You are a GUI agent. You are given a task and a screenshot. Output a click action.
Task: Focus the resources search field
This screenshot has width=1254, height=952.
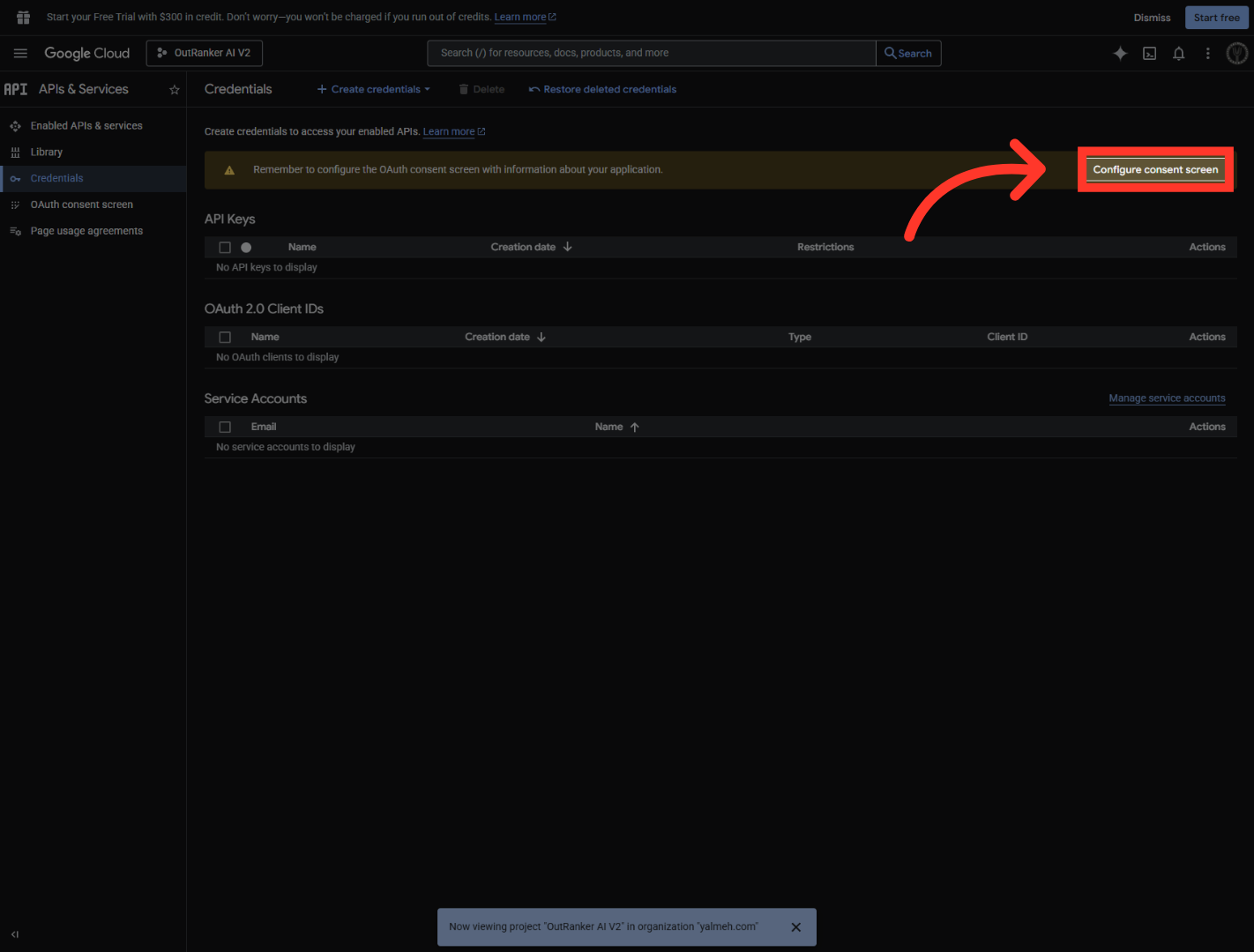(x=651, y=54)
